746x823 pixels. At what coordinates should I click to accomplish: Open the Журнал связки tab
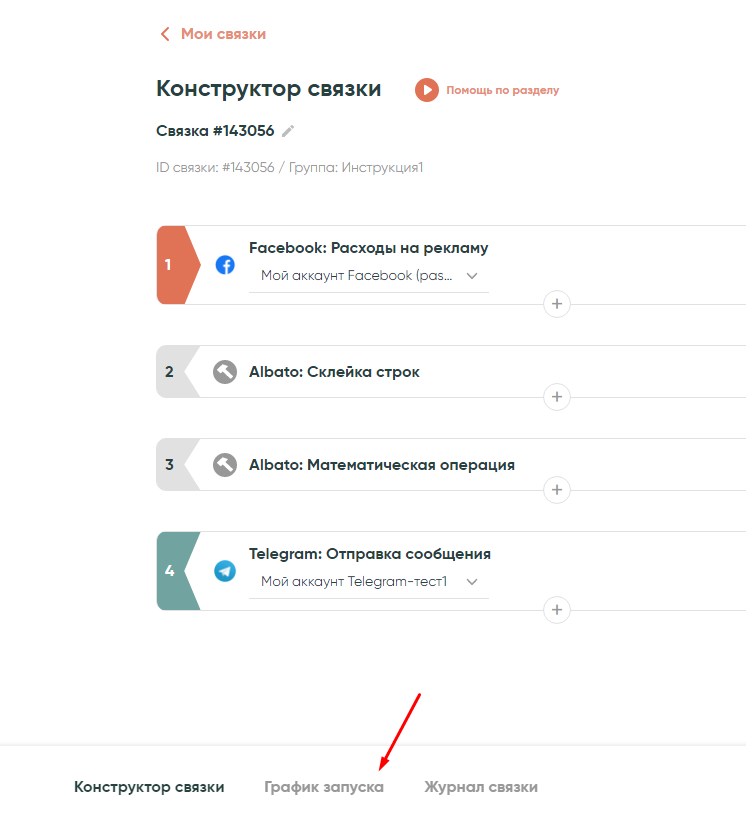[x=481, y=787]
